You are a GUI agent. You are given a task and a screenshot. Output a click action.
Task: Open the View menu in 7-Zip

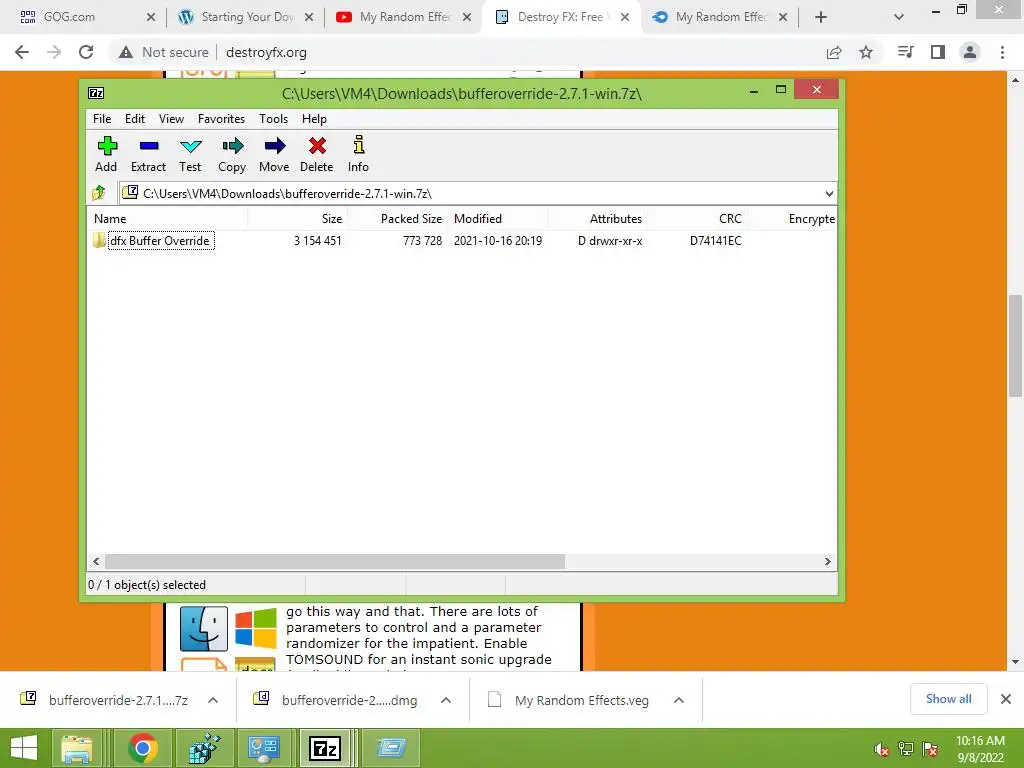(171, 119)
